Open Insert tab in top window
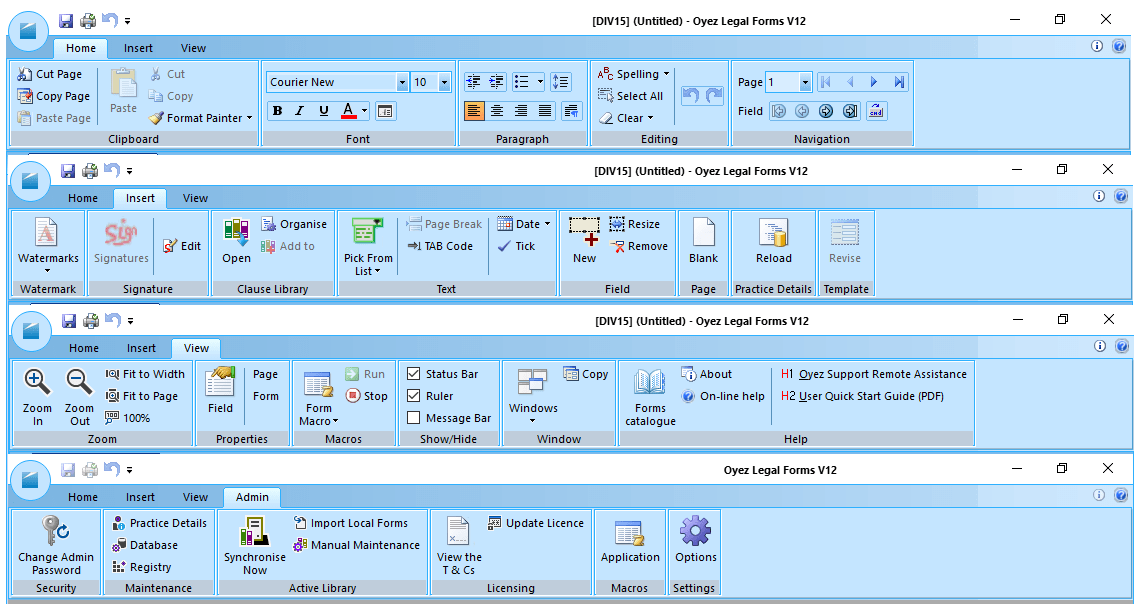Screen dimensions: 1137x604 [x=138, y=48]
